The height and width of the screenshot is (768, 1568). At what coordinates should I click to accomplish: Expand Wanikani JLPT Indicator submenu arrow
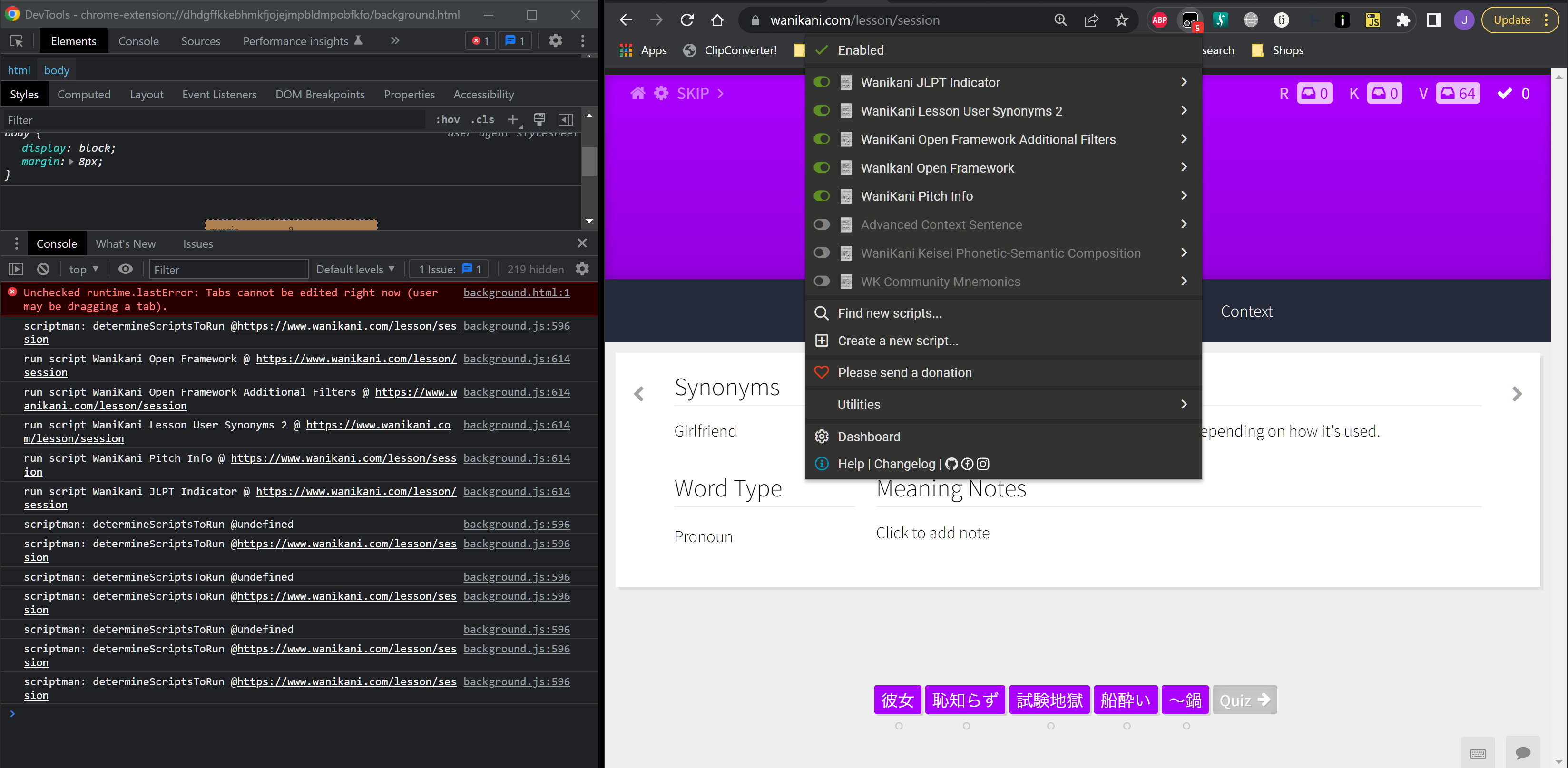pyautogui.click(x=1184, y=82)
